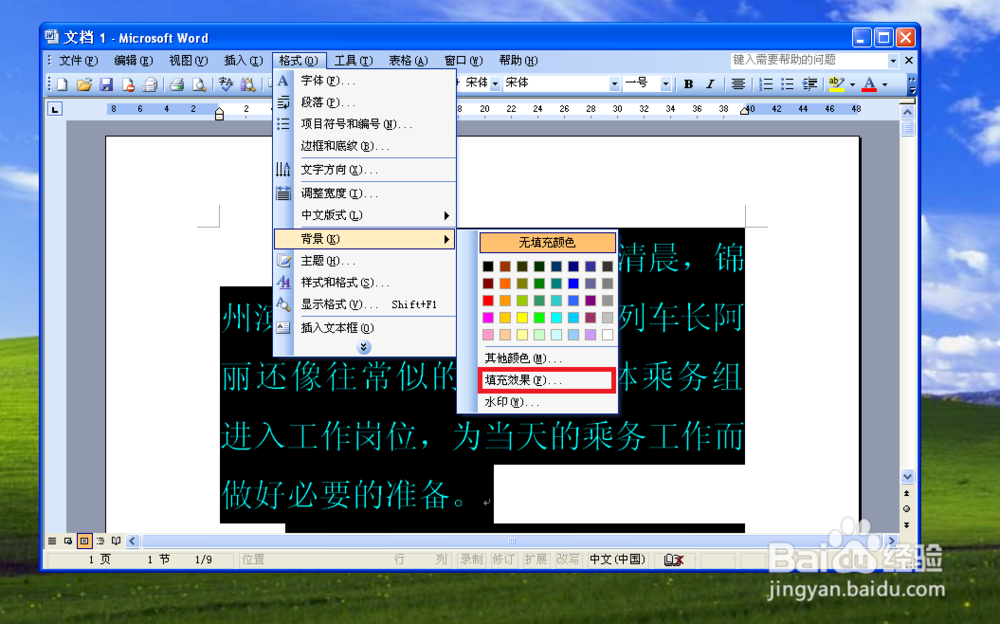The width and height of the screenshot is (1000, 624).
Task: Save the document with the floppy icon
Action: 106,84
